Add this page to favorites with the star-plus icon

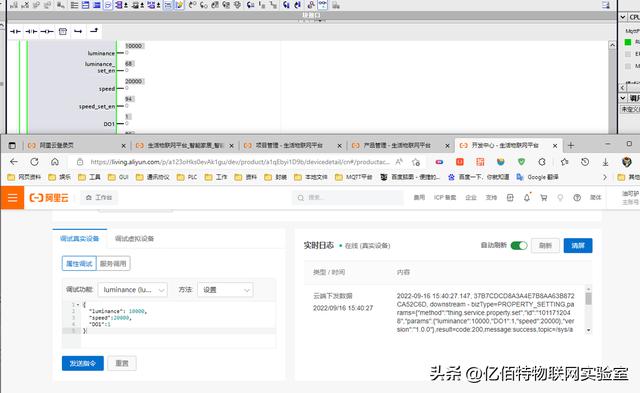[416, 162]
